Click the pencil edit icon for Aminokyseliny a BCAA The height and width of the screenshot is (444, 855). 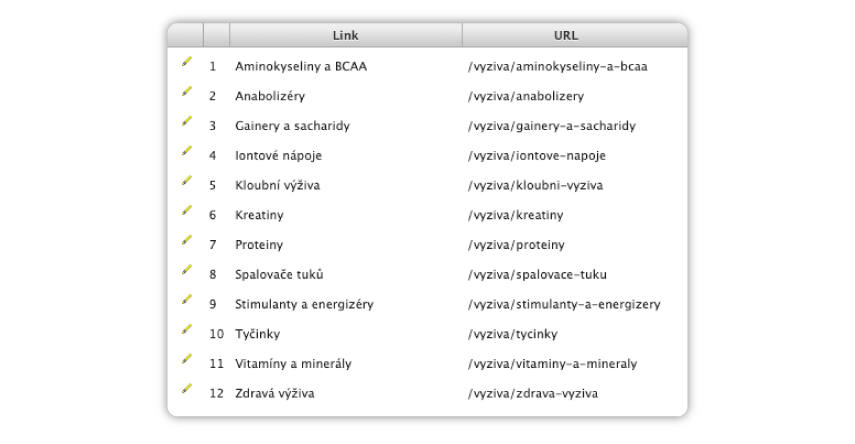[186, 62]
